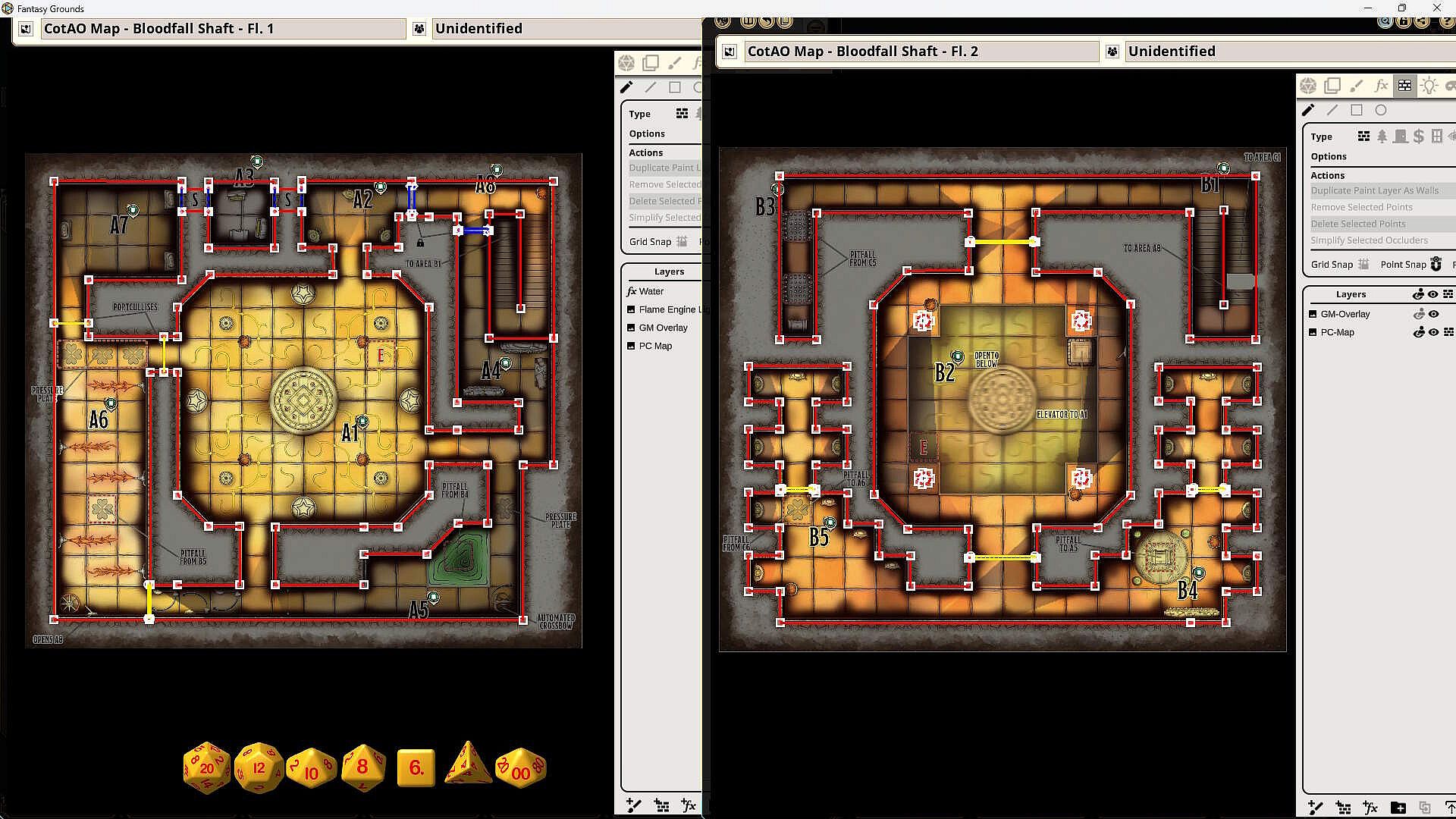1456x819 pixels.
Task: Open the paint brush tab in Fl. 1 toolbar
Action: coord(675,63)
